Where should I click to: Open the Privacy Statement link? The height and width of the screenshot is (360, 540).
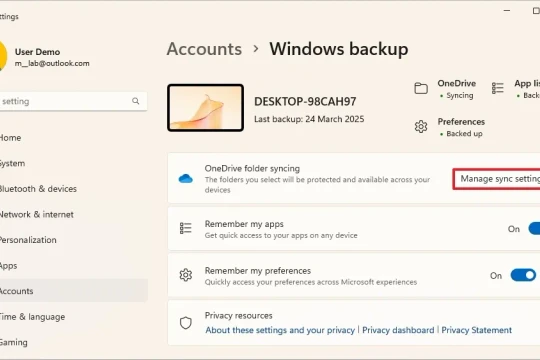pos(477,330)
